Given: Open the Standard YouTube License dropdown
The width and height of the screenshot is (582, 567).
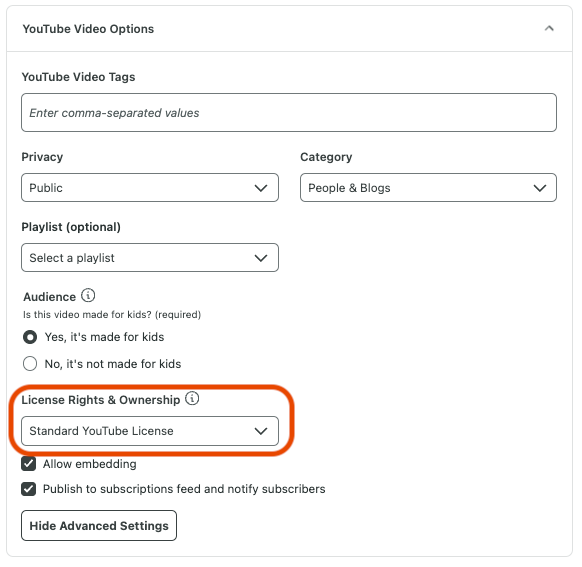Looking at the screenshot, I should coord(150,431).
